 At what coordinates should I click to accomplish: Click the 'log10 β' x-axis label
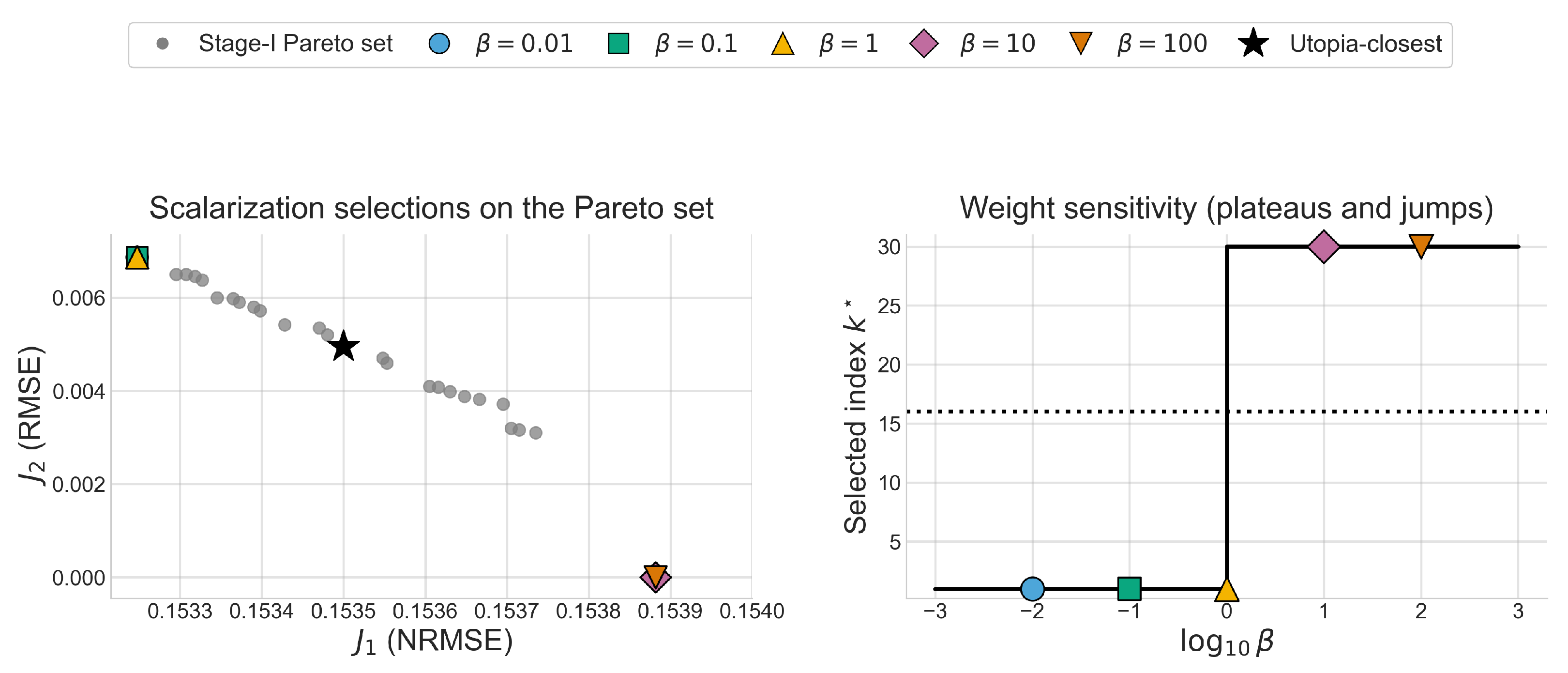(1226, 642)
